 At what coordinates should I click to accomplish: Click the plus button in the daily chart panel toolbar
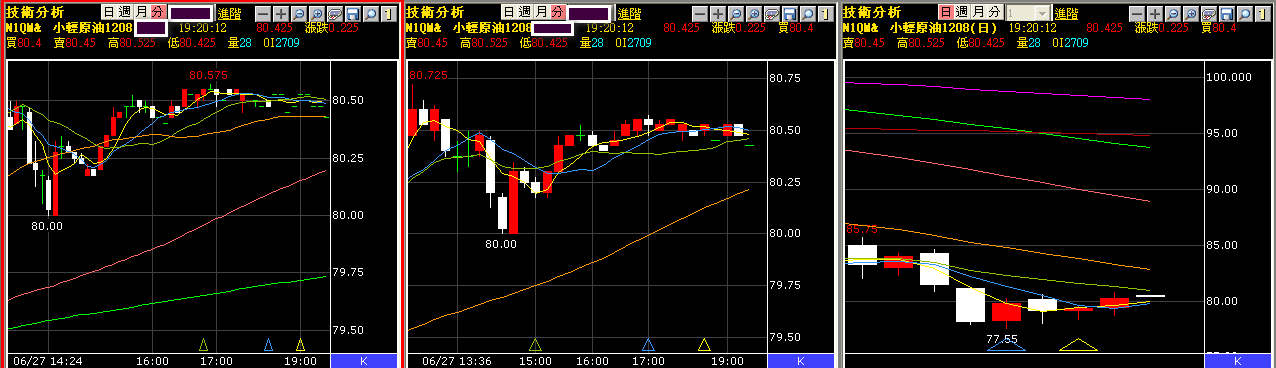1155,13
